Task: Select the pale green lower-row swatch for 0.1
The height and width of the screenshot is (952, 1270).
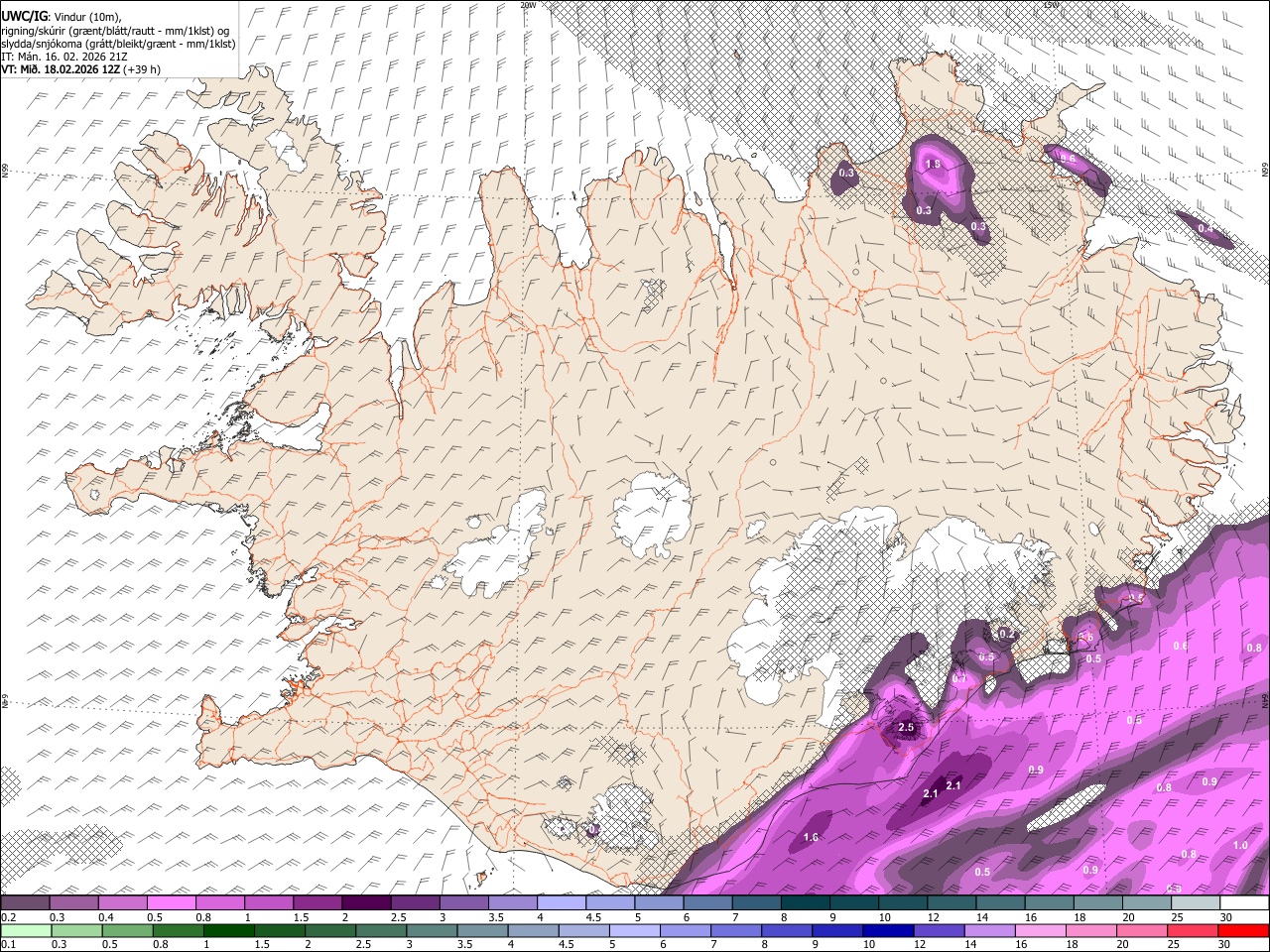Action: (25, 930)
